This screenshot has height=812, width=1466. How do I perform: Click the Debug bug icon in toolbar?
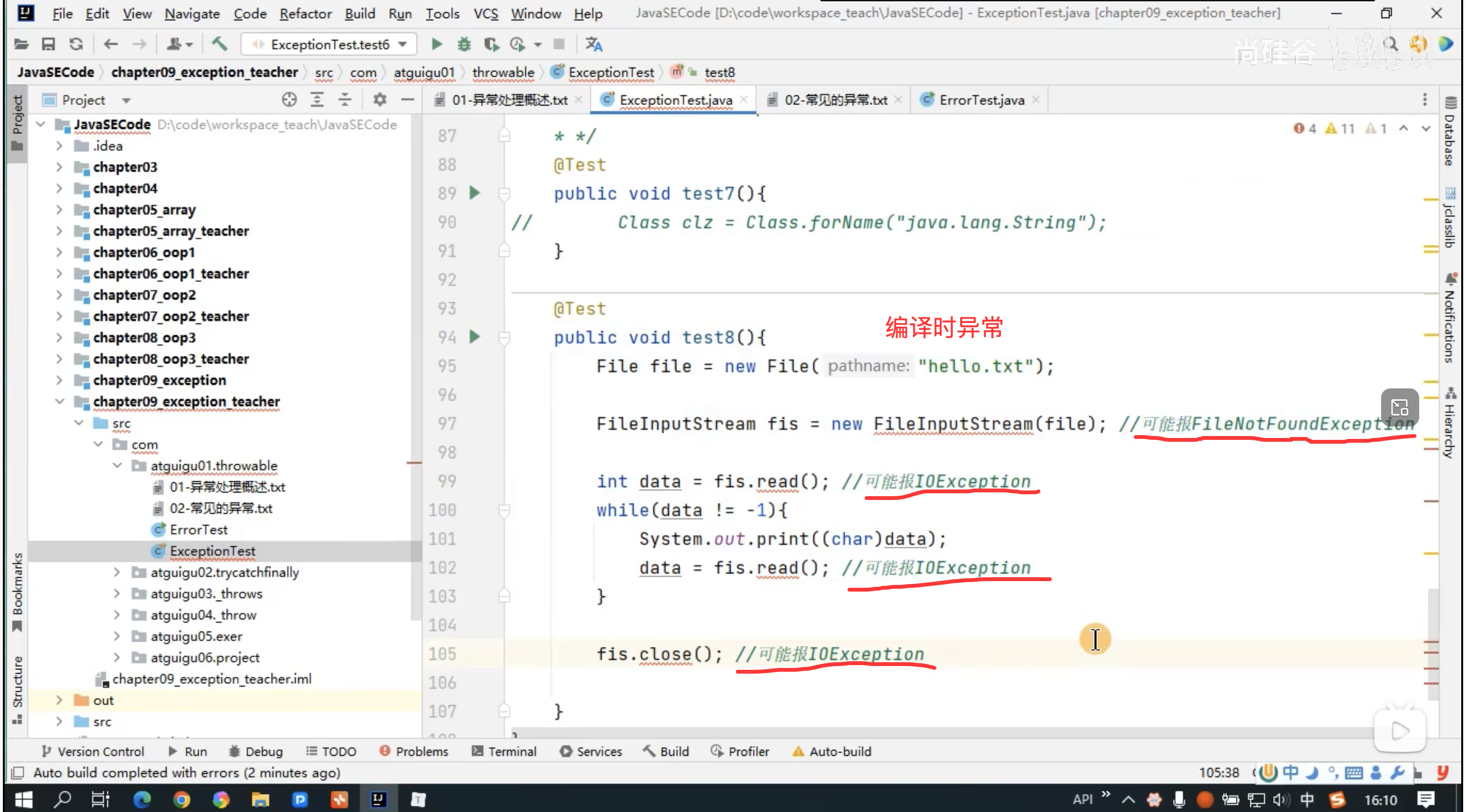coord(464,44)
